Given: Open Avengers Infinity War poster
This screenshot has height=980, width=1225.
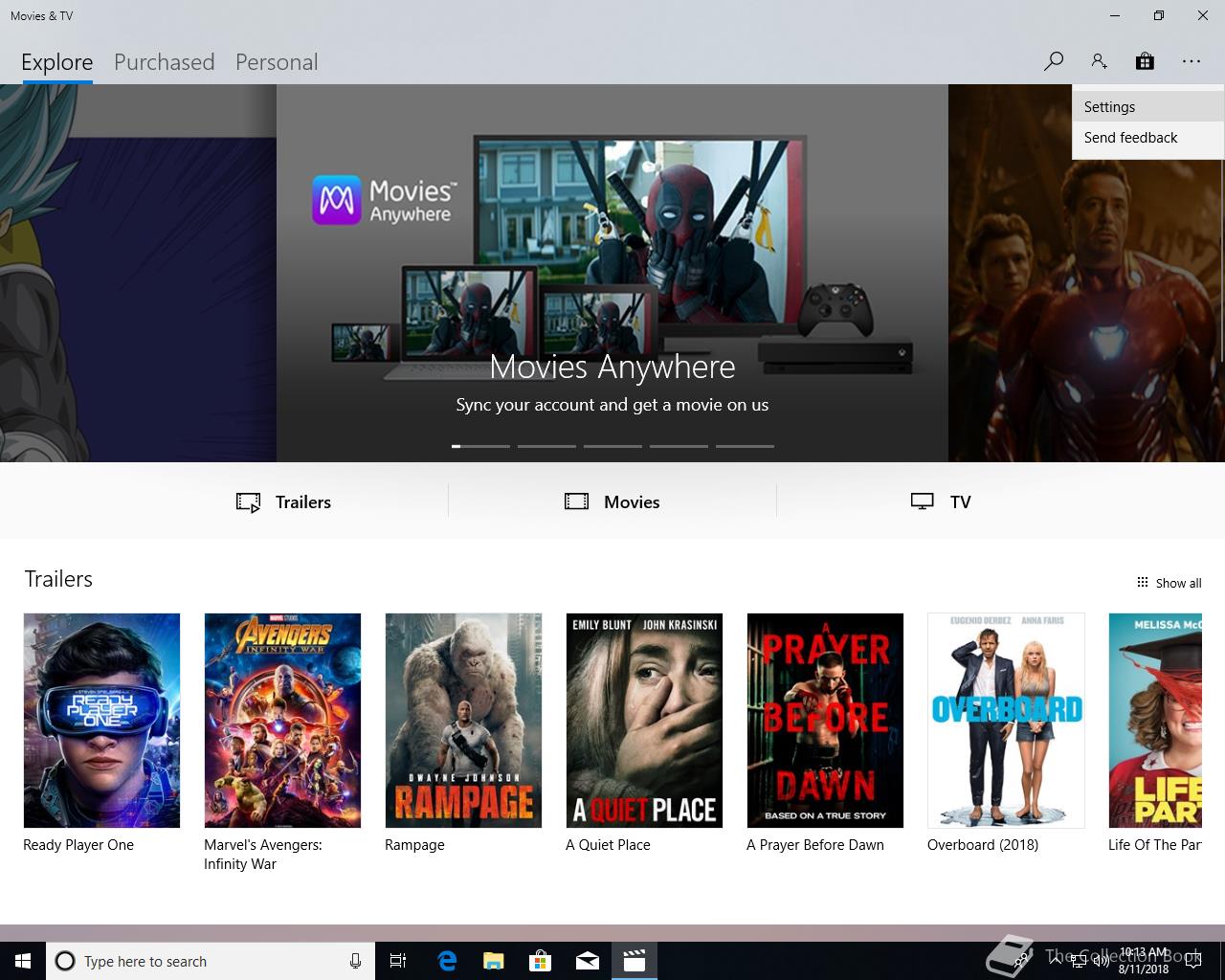Looking at the screenshot, I should coord(282,721).
